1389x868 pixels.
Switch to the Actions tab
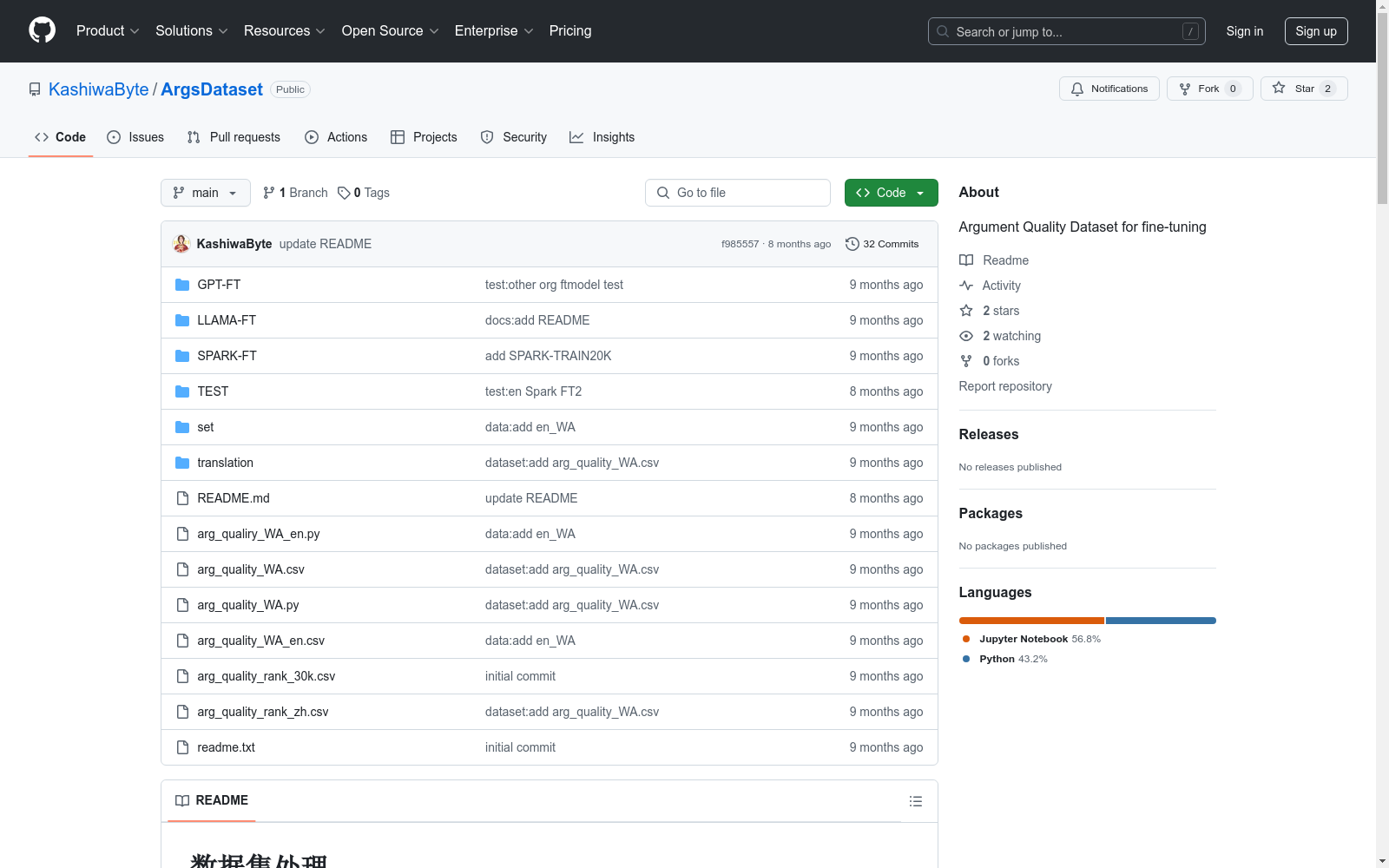coord(336,137)
